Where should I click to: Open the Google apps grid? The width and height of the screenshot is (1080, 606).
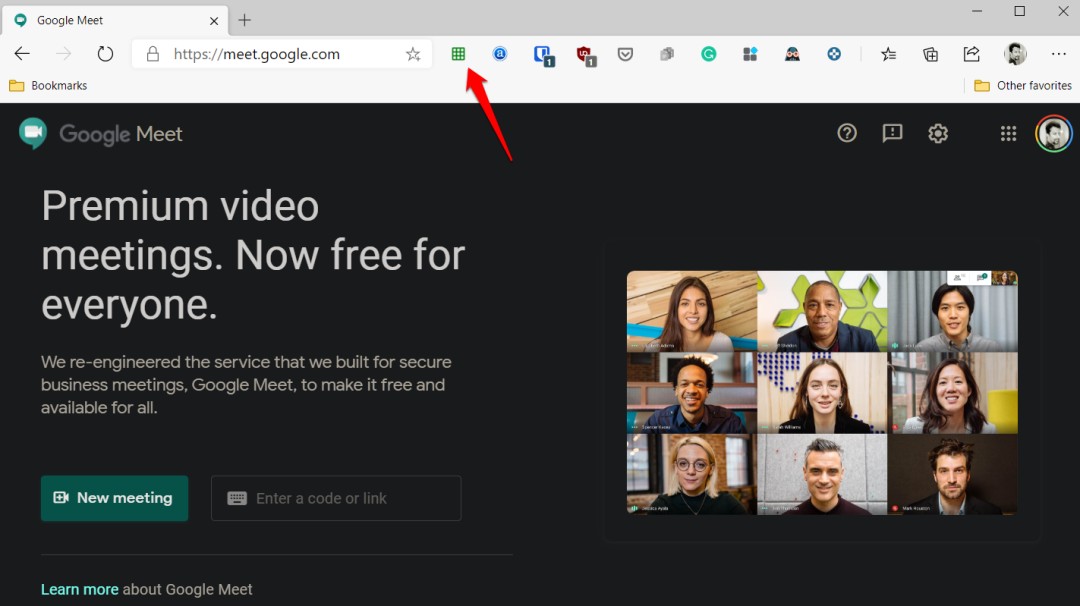tap(1008, 134)
